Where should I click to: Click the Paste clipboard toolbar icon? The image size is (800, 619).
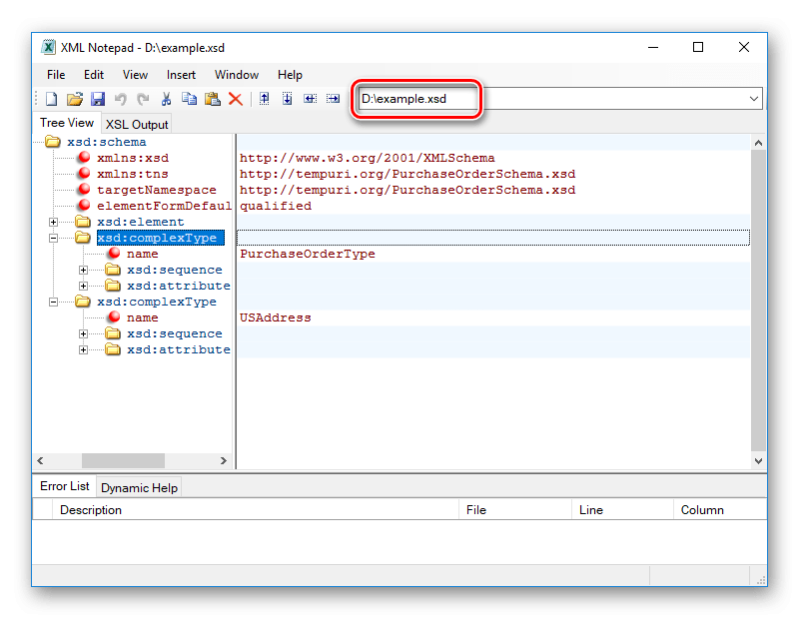coord(212,98)
